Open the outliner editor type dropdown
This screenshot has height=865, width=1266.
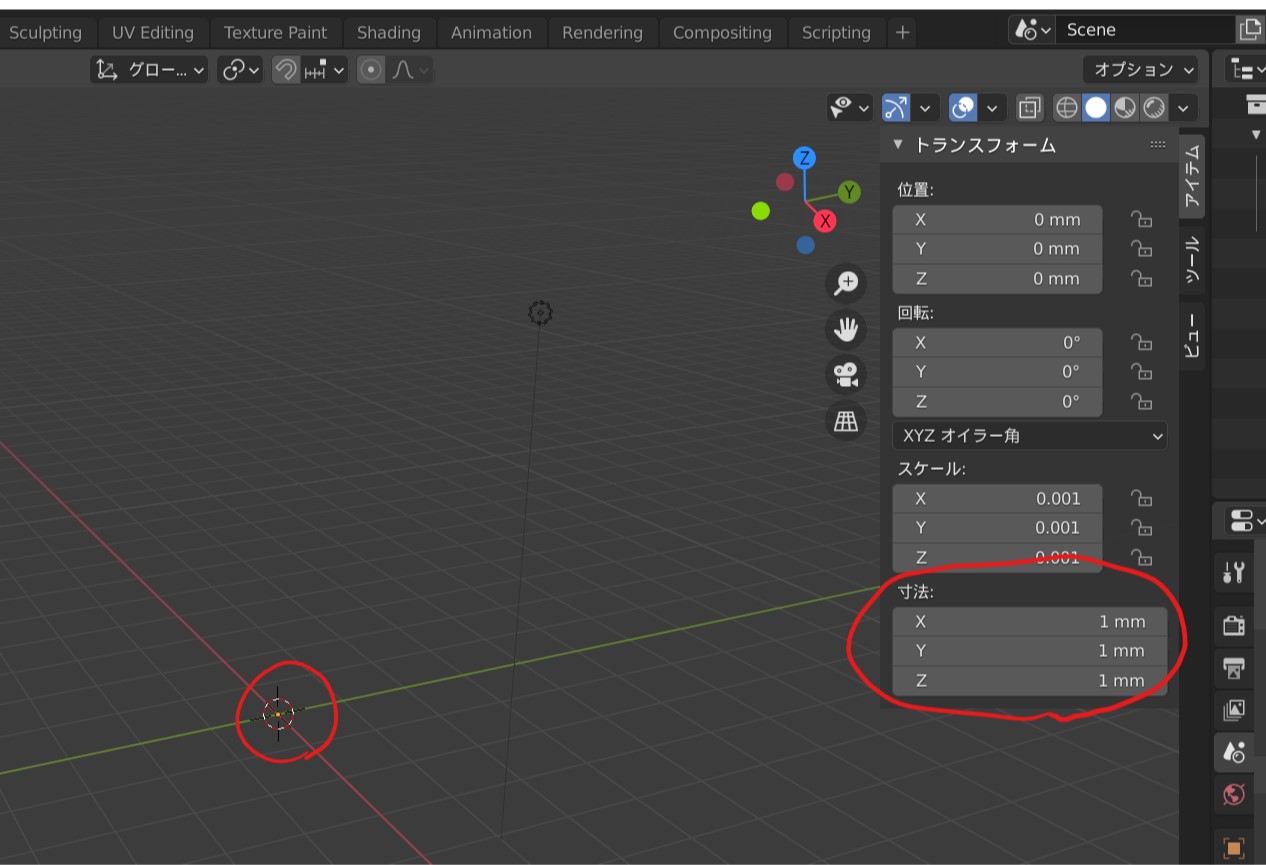pos(1246,69)
